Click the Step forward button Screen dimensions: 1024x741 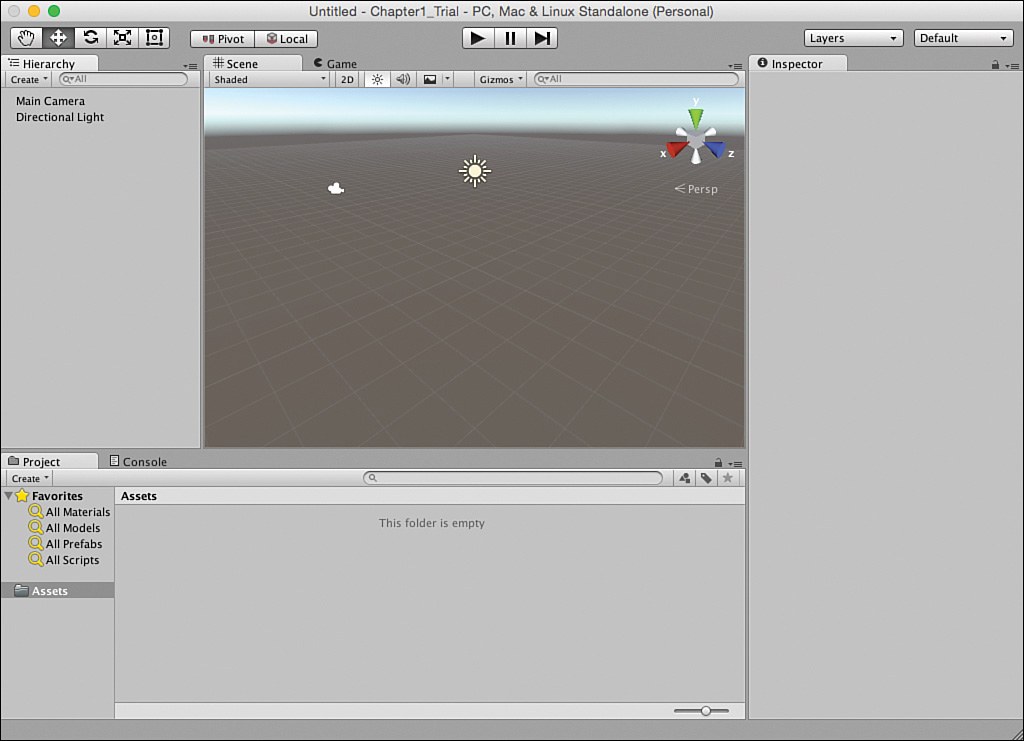(542, 39)
